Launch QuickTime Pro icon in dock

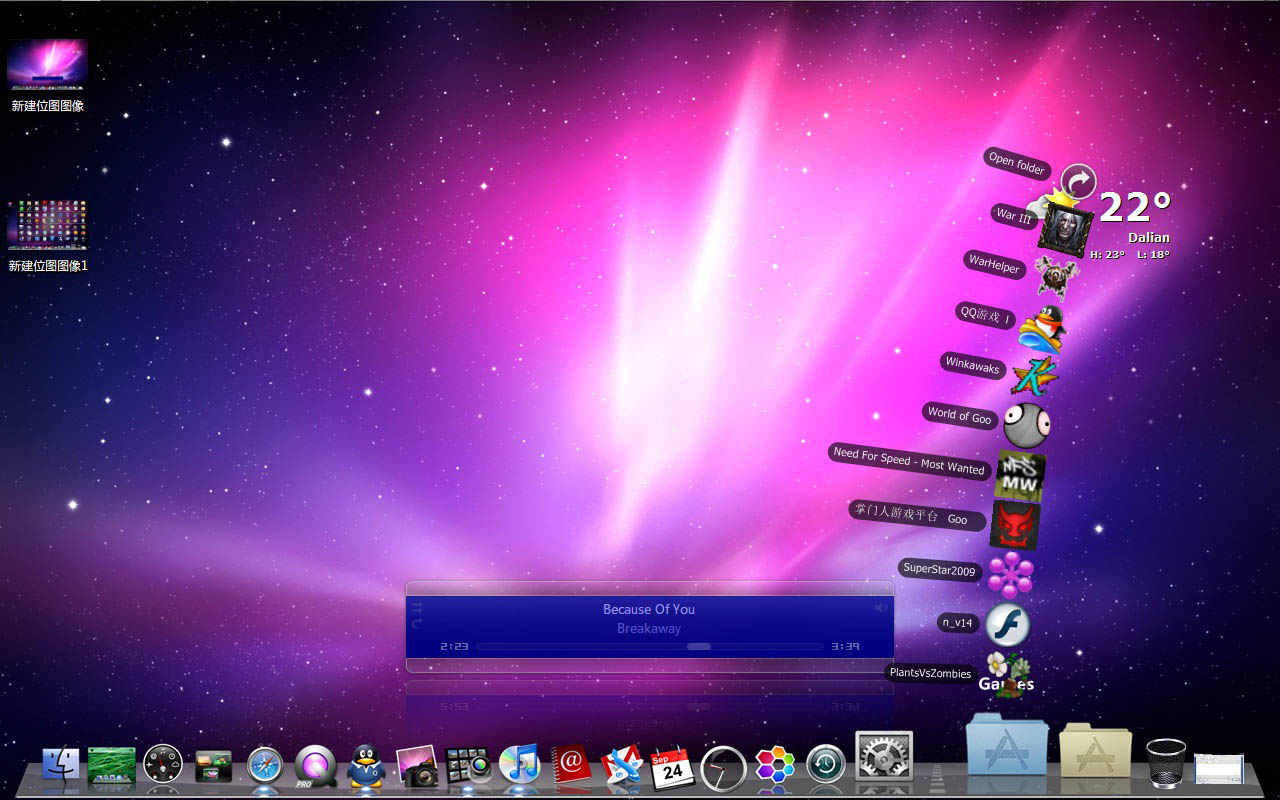315,767
